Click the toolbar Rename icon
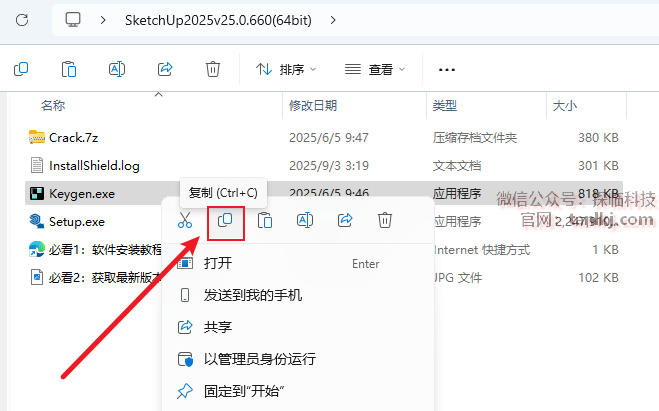The height and width of the screenshot is (411, 659). coord(117,69)
